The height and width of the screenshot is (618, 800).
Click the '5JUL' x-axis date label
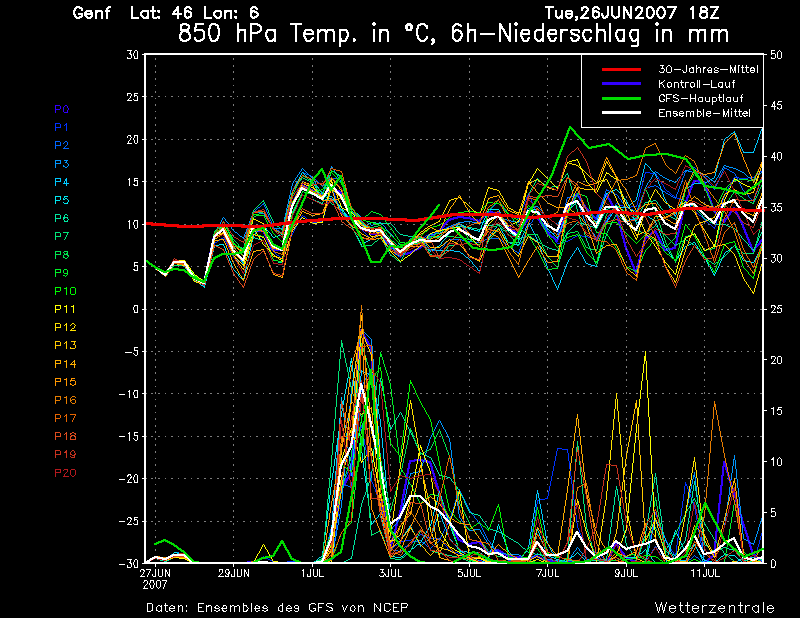click(469, 573)
